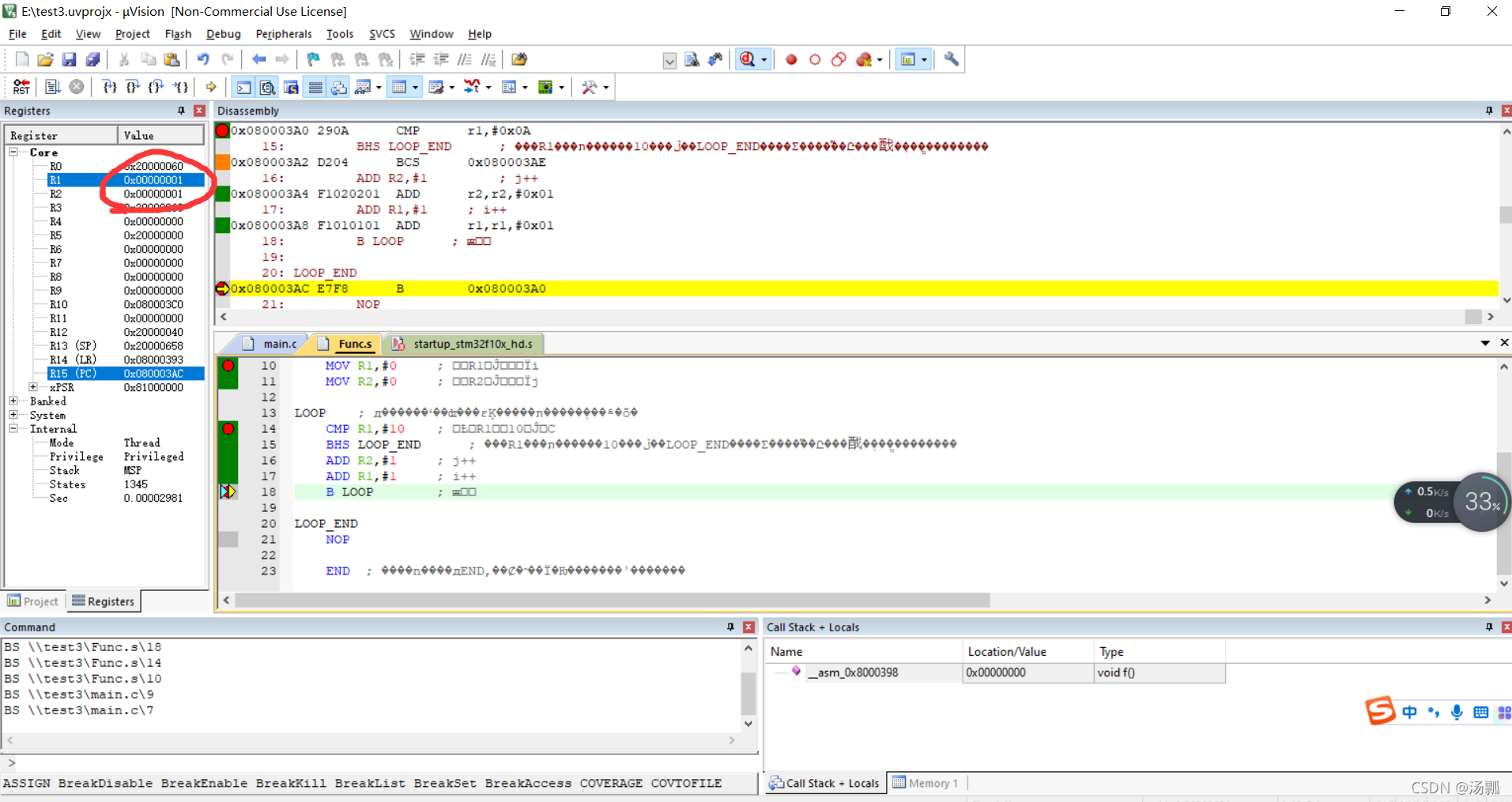The width and height of the screenshot is (1512, 802).
Task: Click the Enable/Disable Breakpoint hollow circle icon
Action: [815, 59]
